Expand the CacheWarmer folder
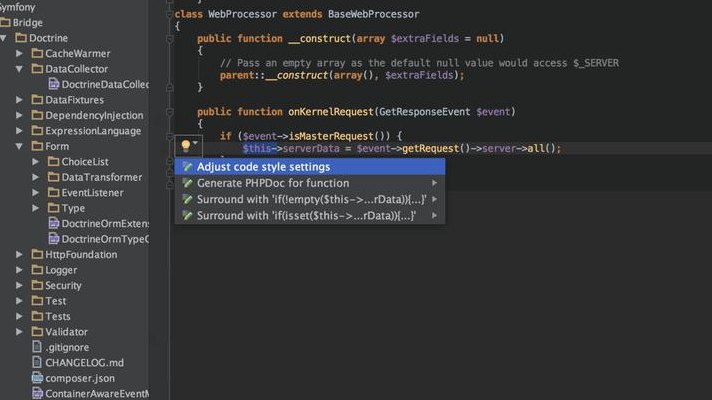Image resolution: width=712 pixels, height=400 pixels. (x=20, y=54)
